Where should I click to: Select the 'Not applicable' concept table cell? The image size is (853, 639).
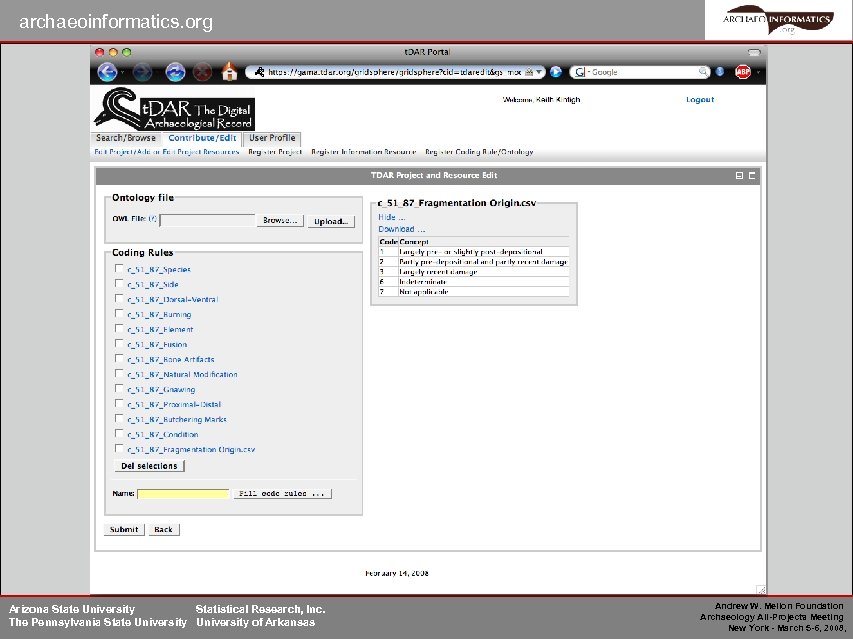[x=484, y=291]
